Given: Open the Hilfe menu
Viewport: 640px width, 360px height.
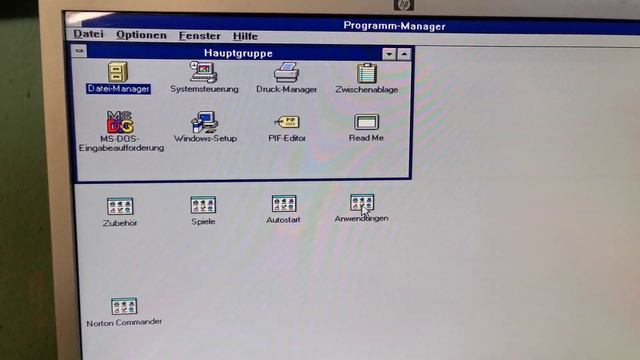Looking at the screenshot, I should [245, 36].
